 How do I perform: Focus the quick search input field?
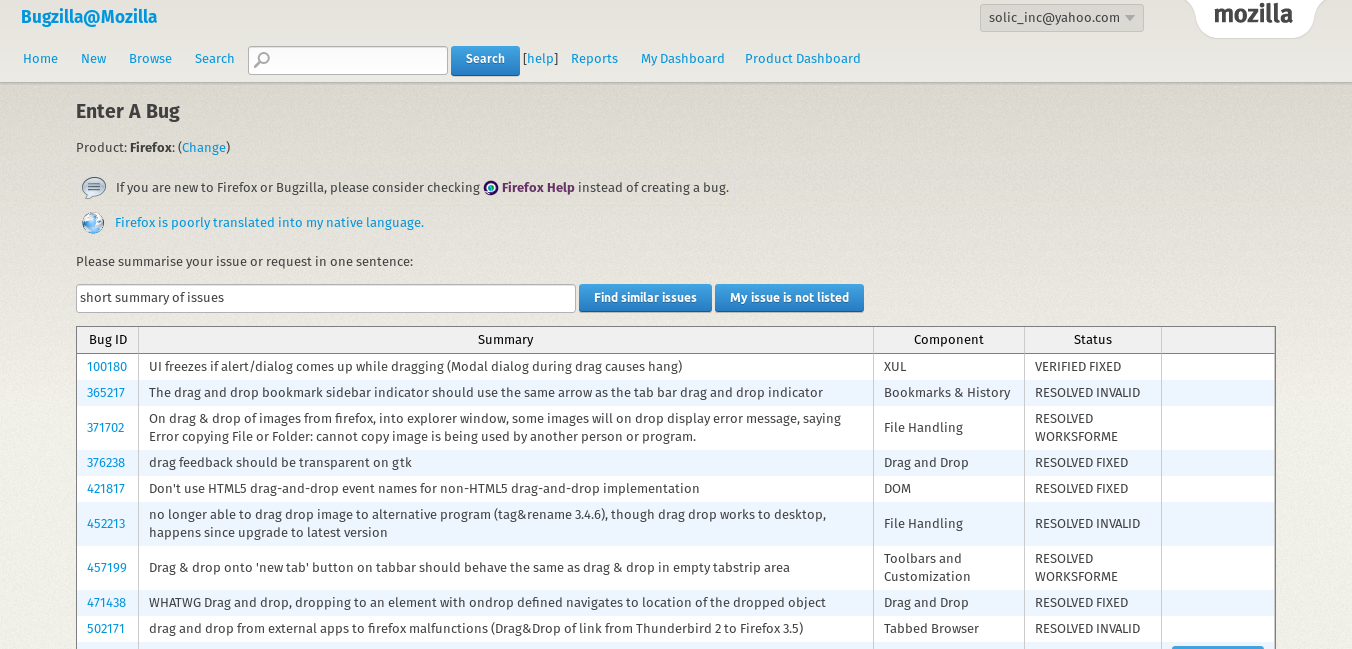348,60
